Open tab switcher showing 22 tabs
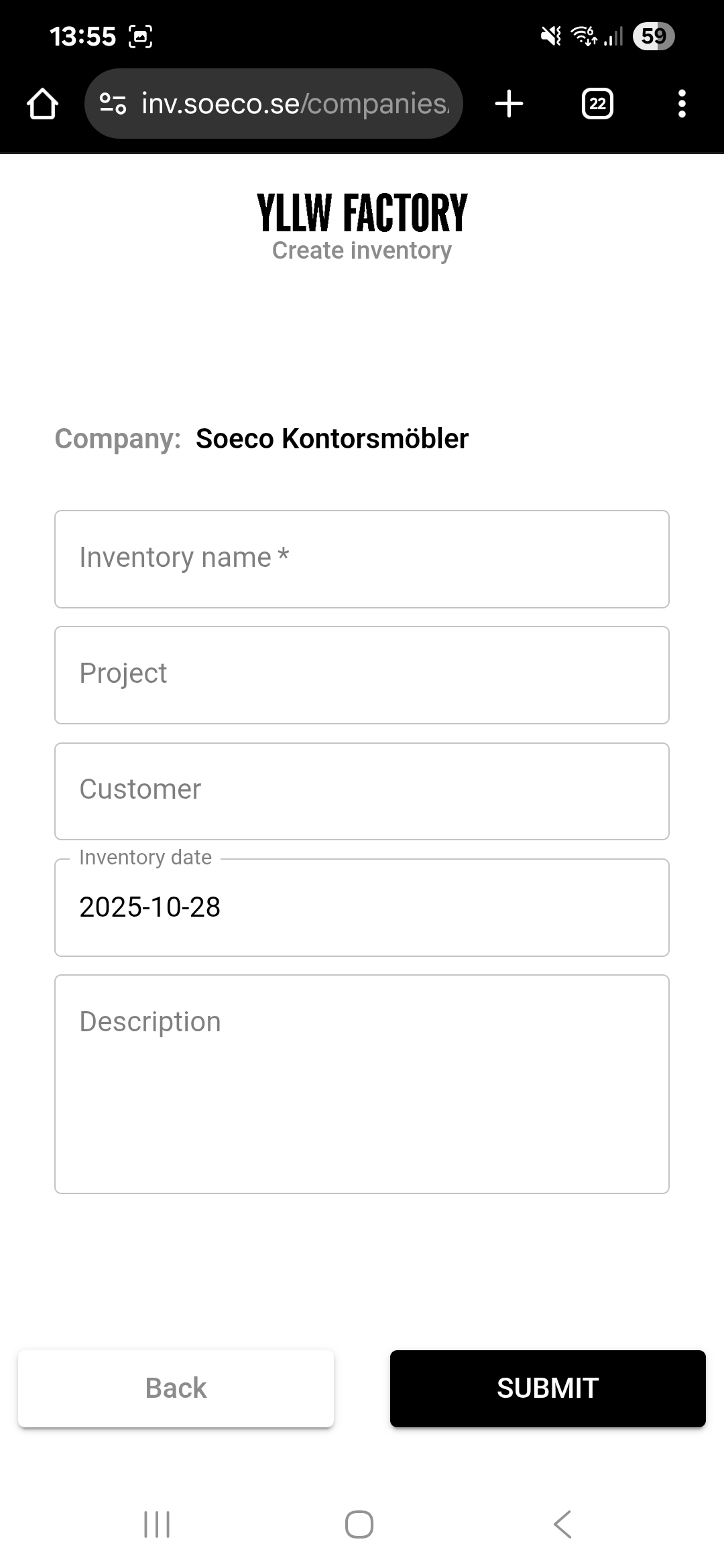 pos(597,104)
